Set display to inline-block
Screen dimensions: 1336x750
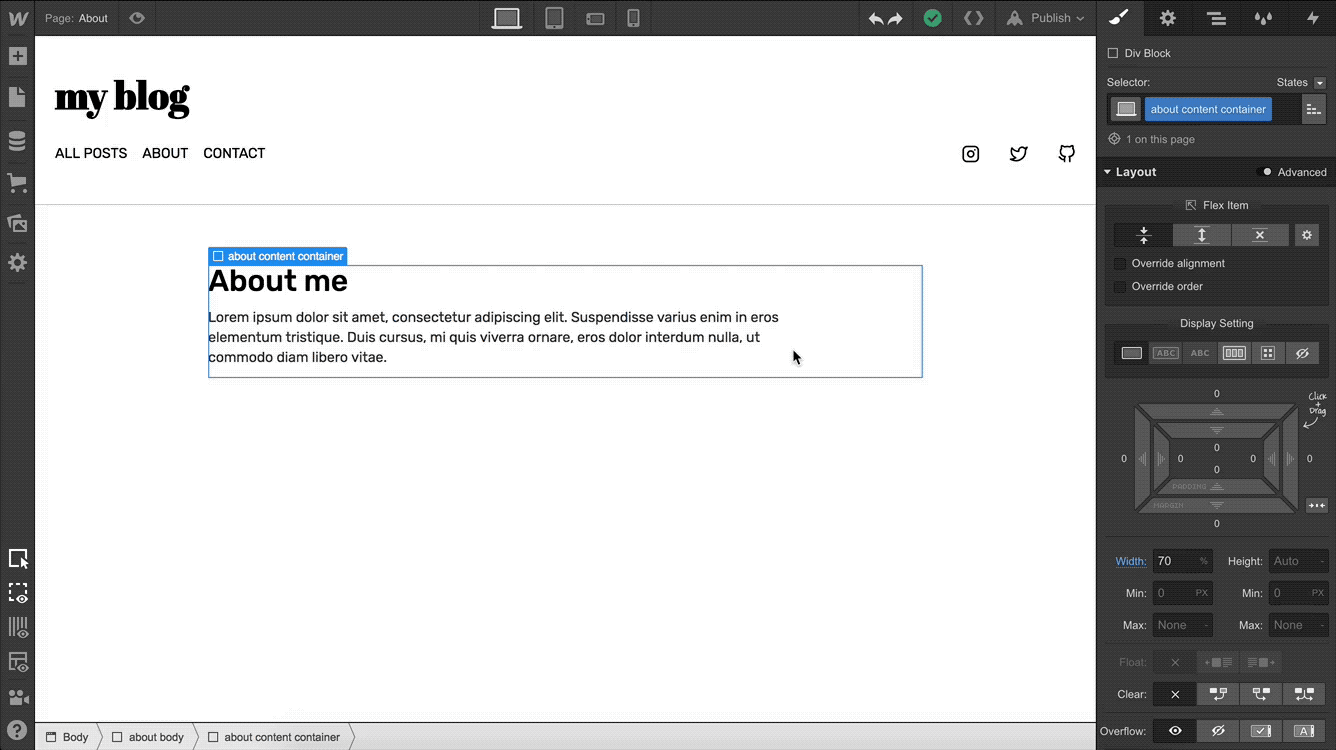(1166, 353)
